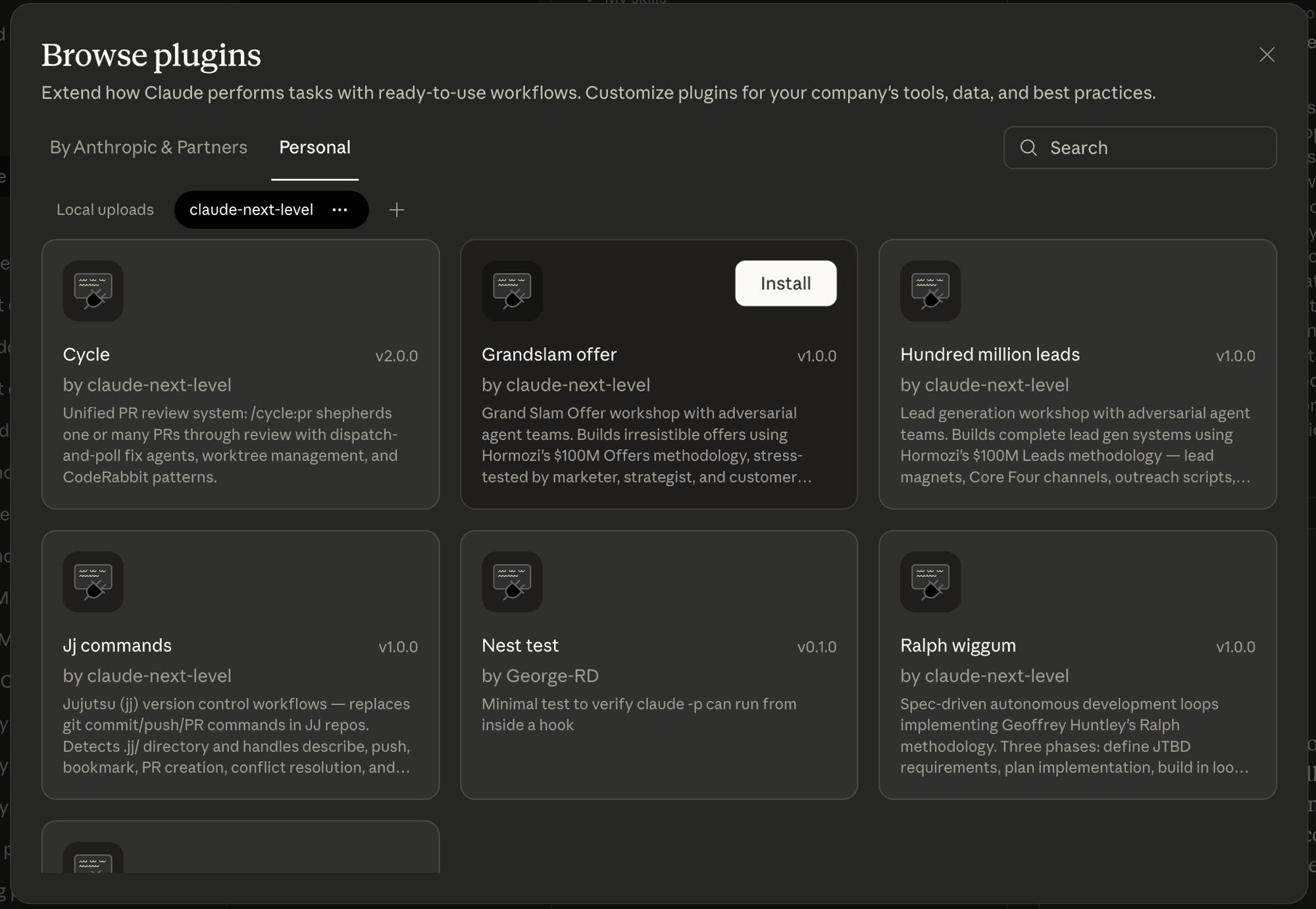The height and width of the screenshot is (909, 1316).
Task: Select the Personal tab
Action: point(315,147)
